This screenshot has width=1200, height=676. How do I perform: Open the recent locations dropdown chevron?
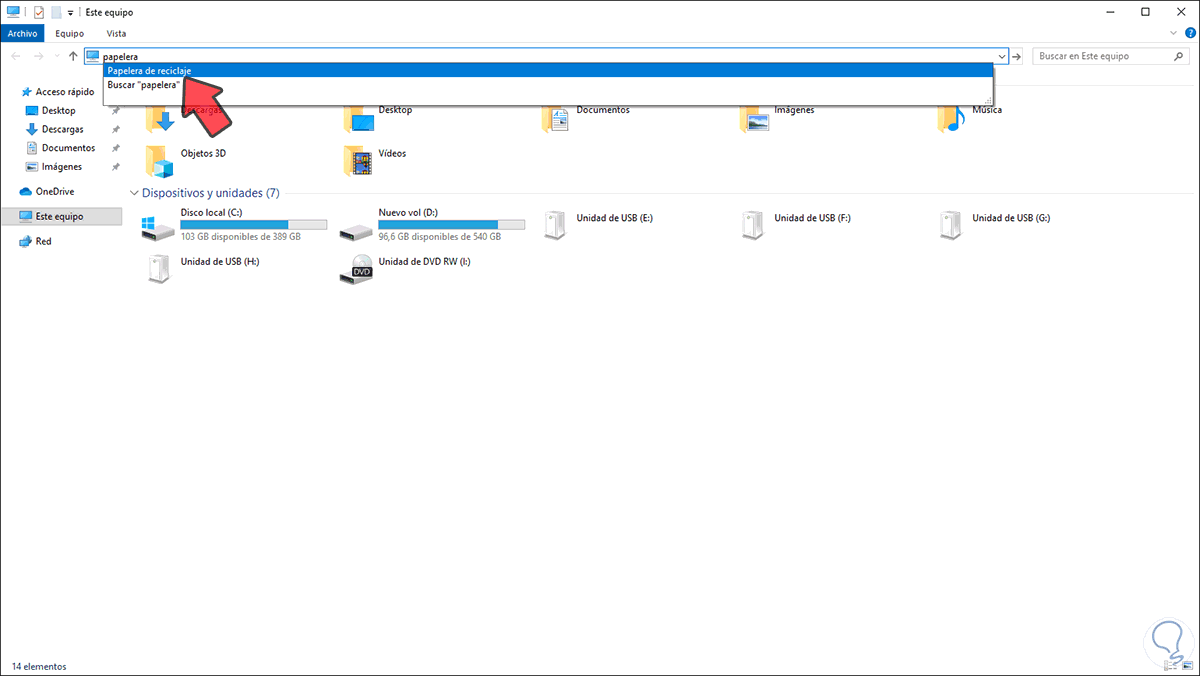(56, 57)
